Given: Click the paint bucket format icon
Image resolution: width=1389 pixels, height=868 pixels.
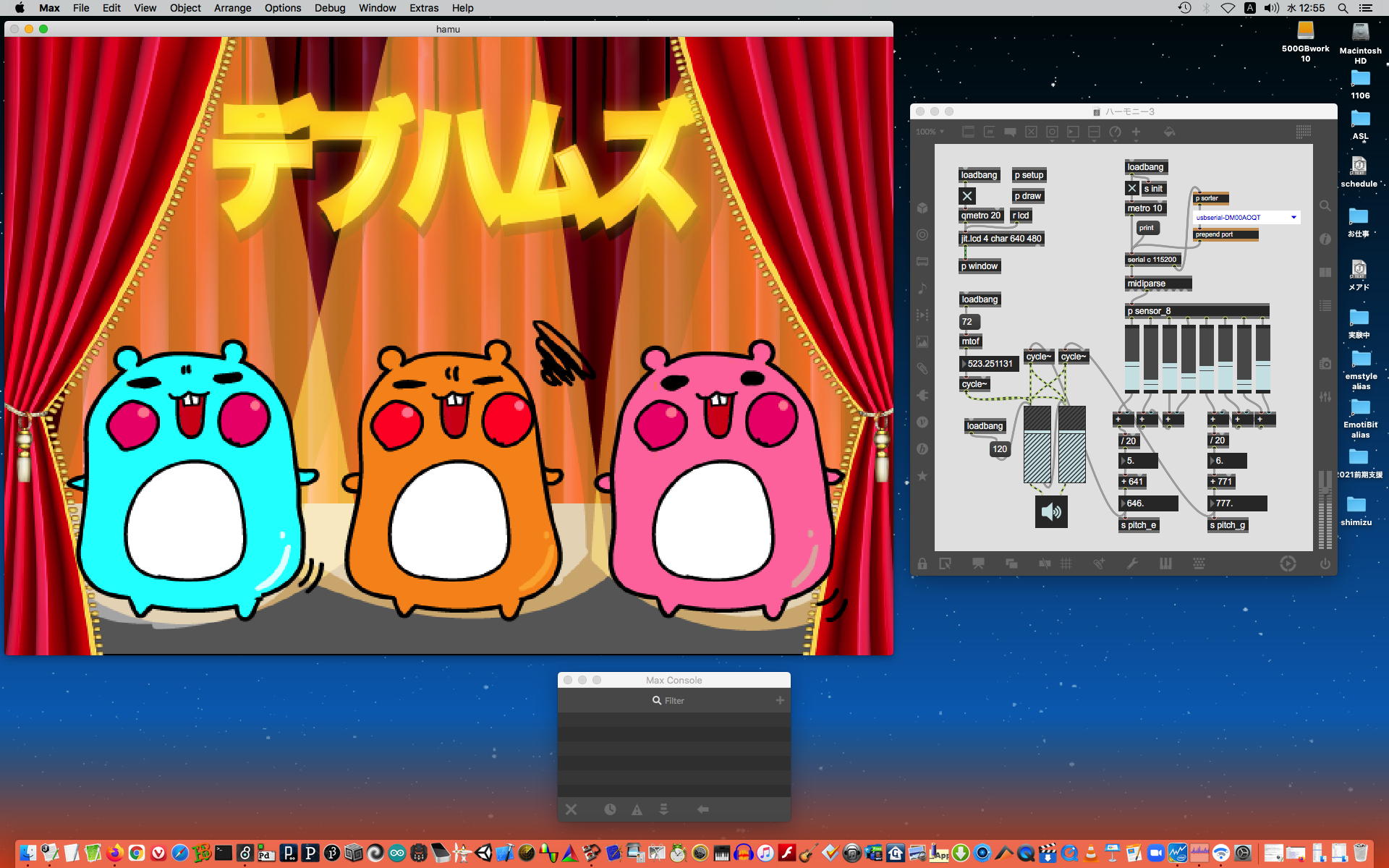Looking at the screenshot, I should (1169, 132).
